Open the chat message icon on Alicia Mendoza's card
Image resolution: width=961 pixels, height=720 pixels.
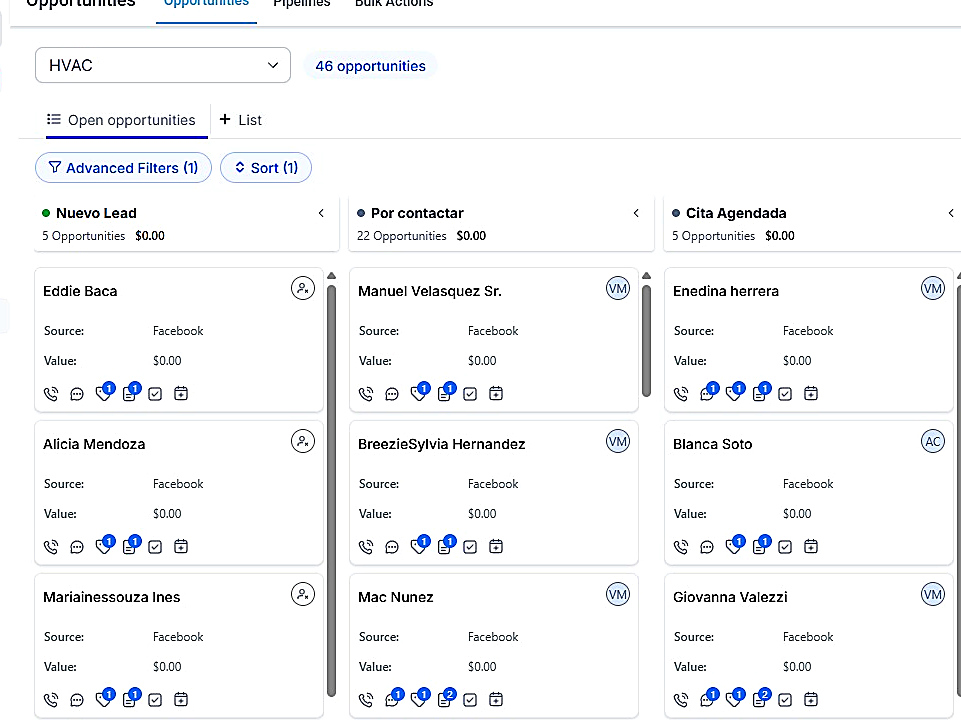77,547
